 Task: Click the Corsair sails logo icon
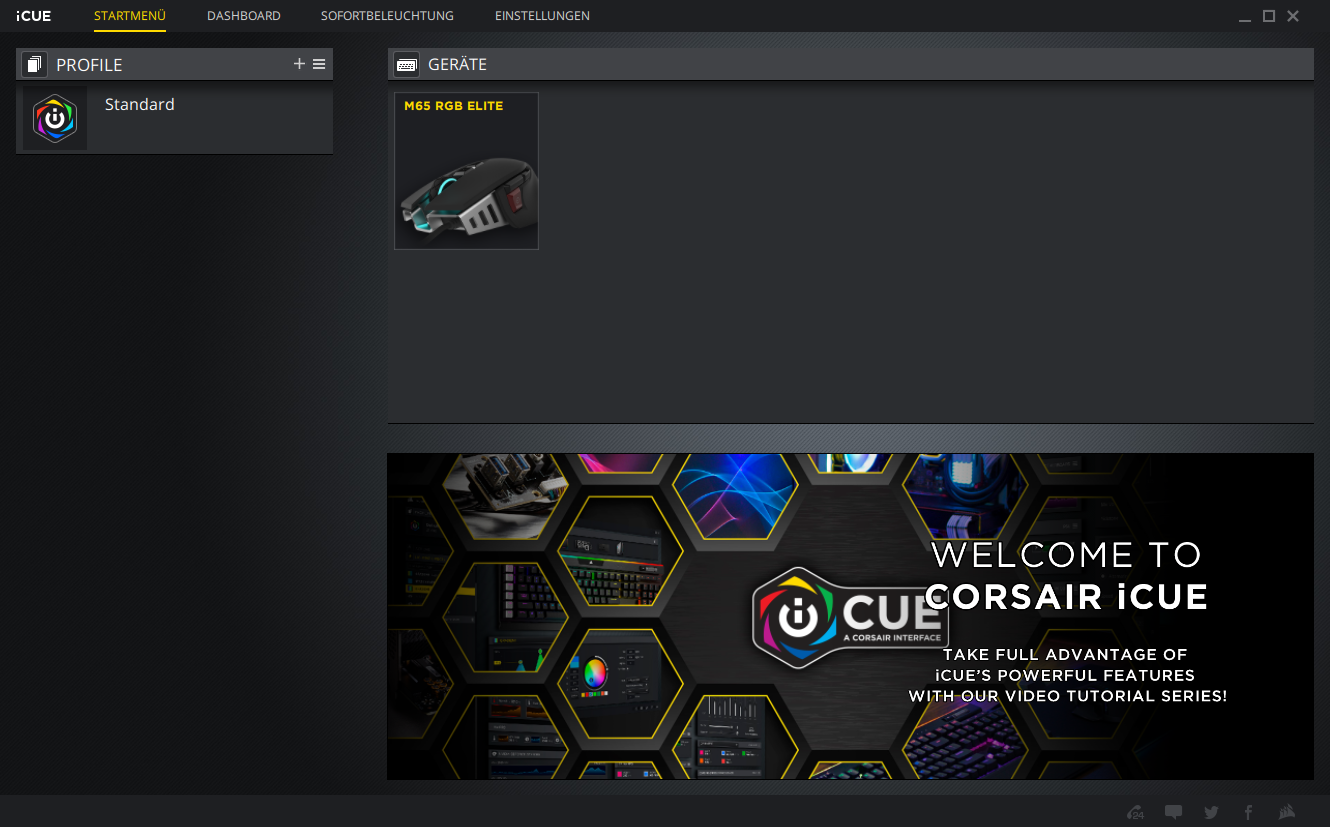(x=1288, y=812)
